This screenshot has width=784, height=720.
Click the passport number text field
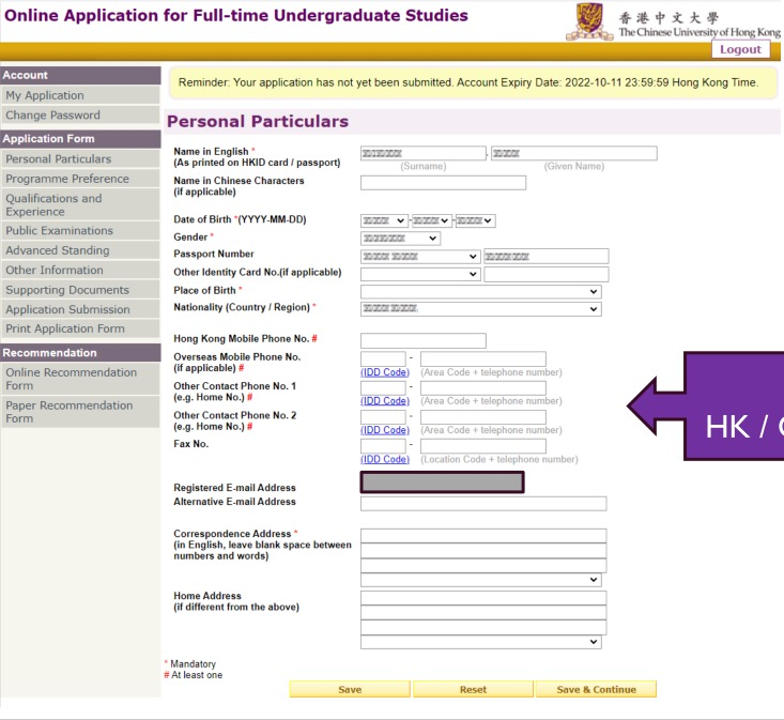coord(546,256)
